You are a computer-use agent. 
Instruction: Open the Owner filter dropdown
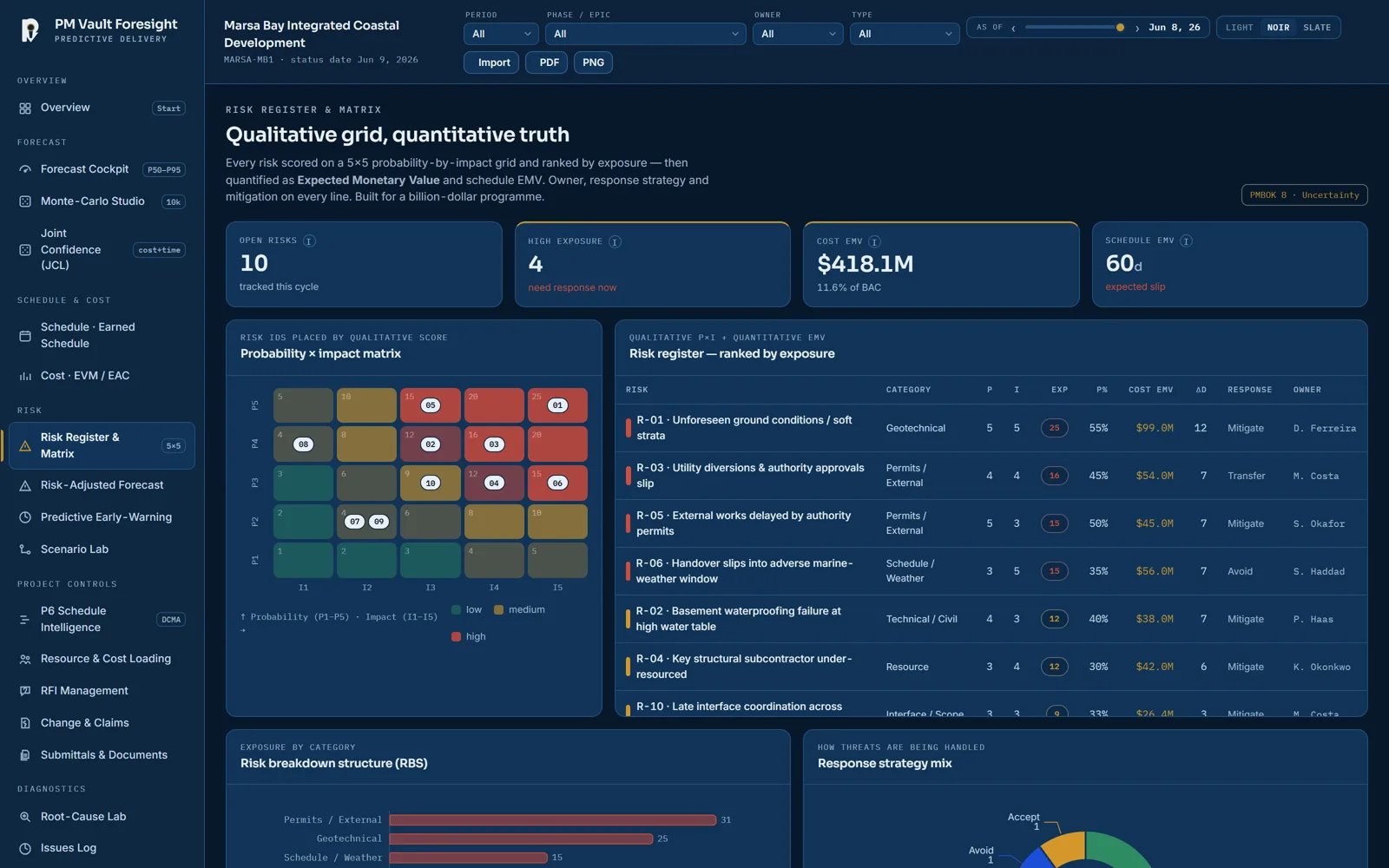(x=797, y=34)
